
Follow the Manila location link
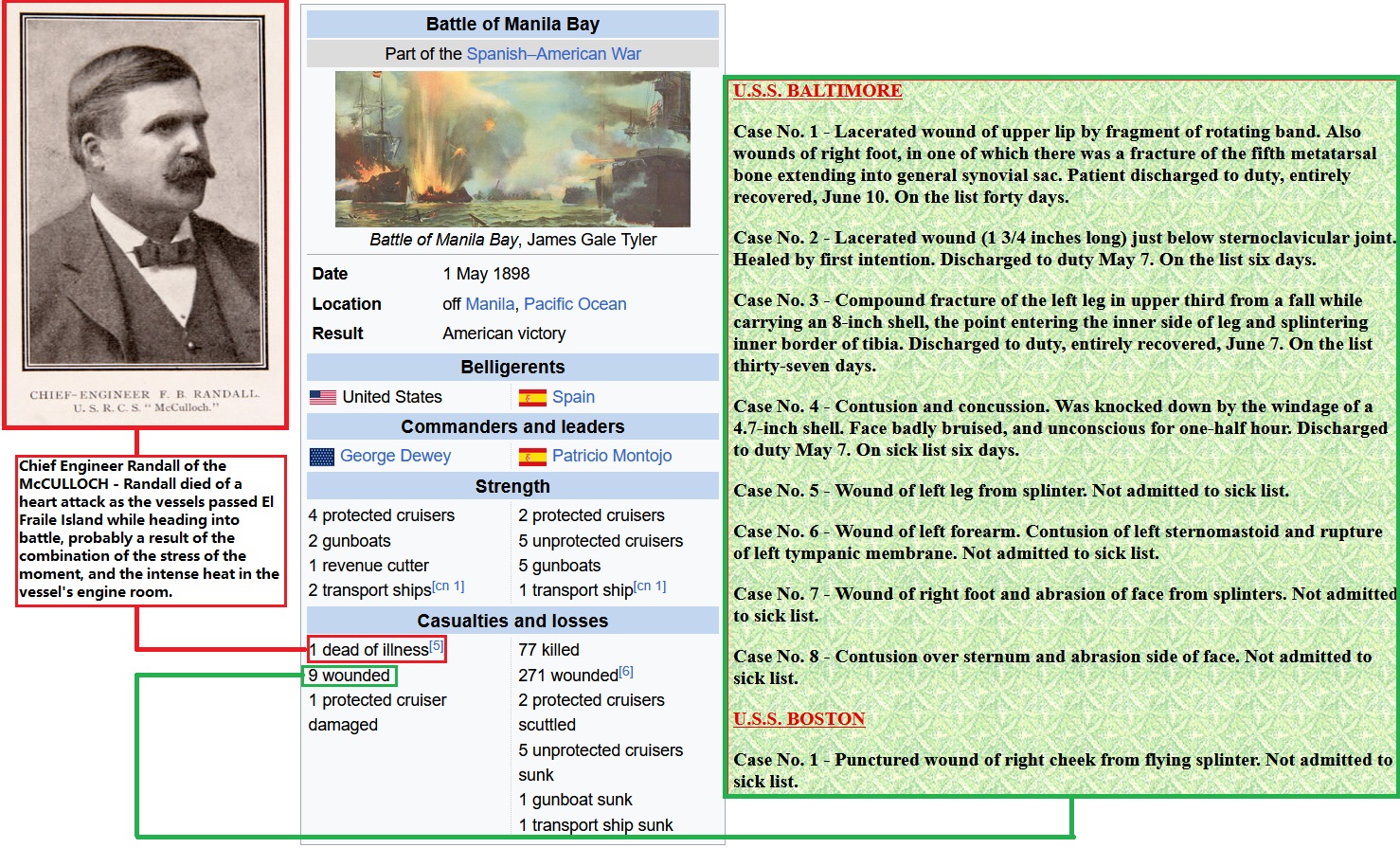coord(490,304)
